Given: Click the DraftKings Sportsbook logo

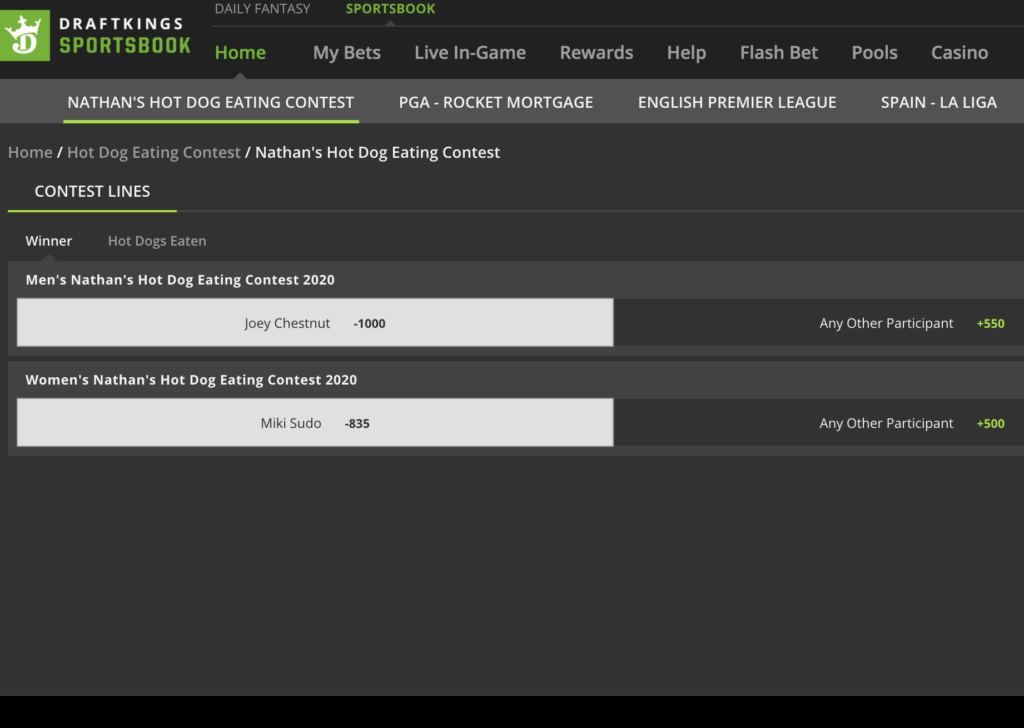Looking at the screenshot, I should (97, 35).
